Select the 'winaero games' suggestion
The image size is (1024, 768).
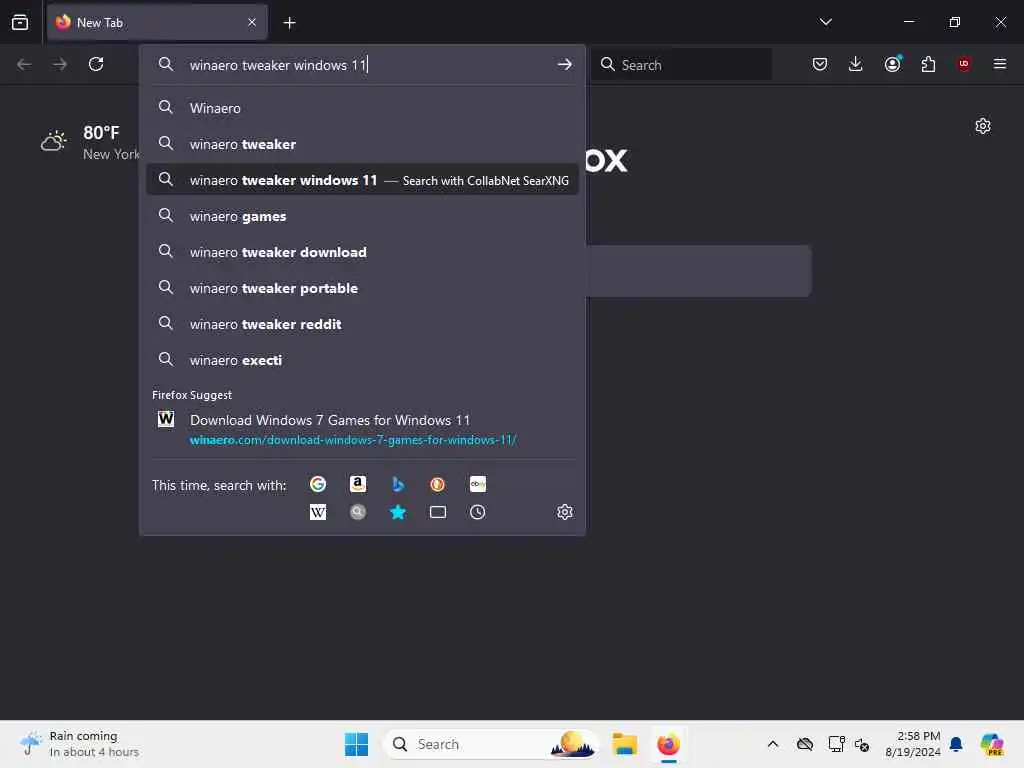click(362, 216)
